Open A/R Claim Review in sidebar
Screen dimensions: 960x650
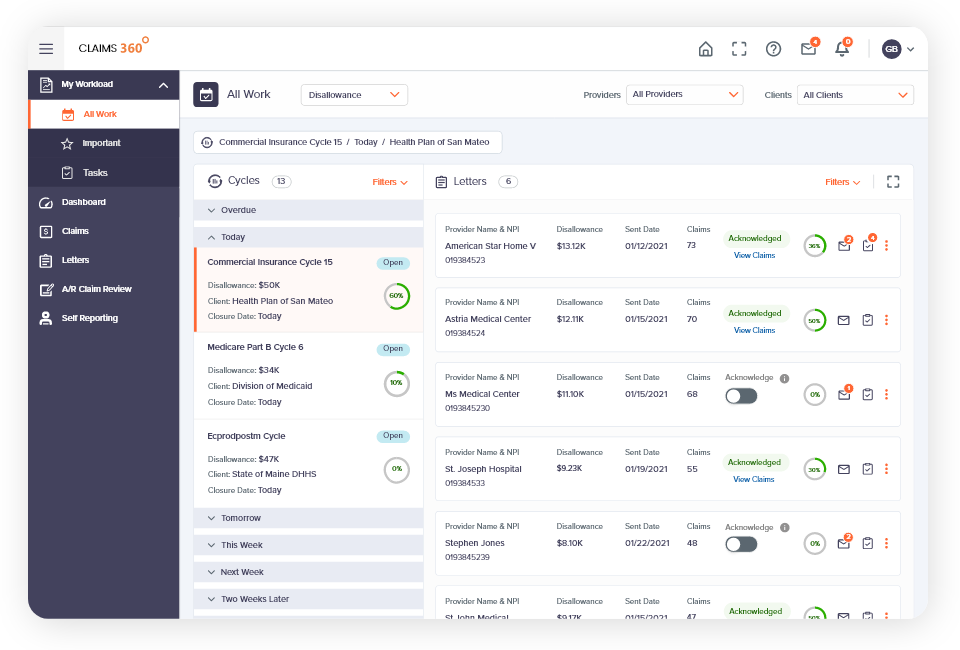pyautogui.click(x=103, y=289)
